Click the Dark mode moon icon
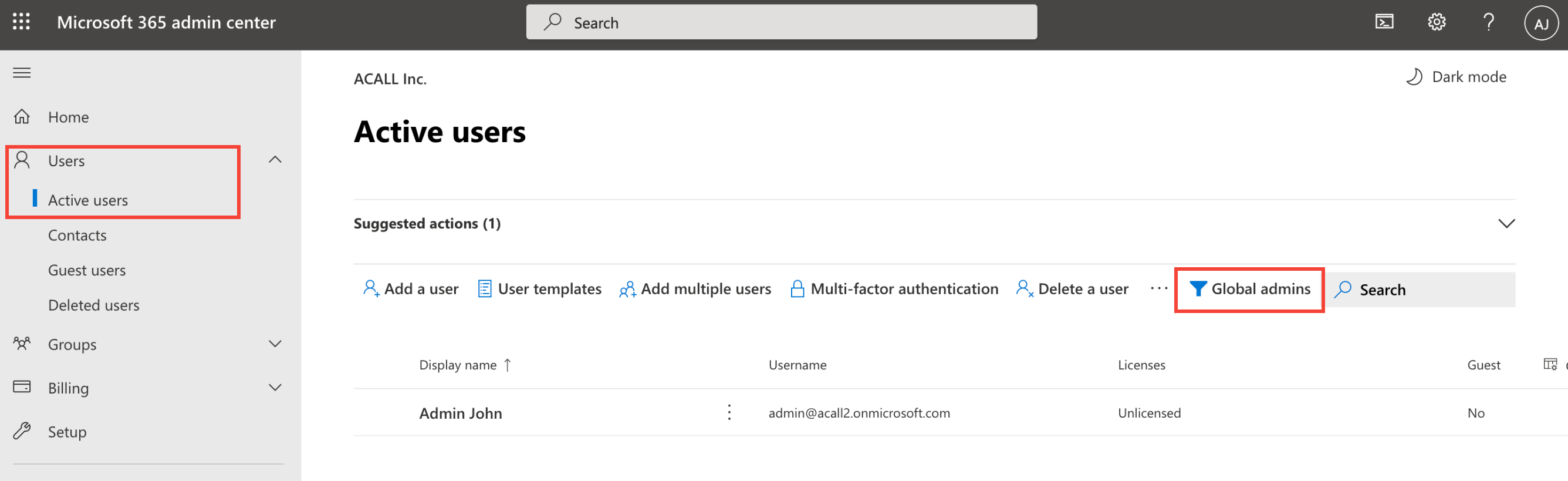Screen dimensions: 1568x481 coord(1414,77)
